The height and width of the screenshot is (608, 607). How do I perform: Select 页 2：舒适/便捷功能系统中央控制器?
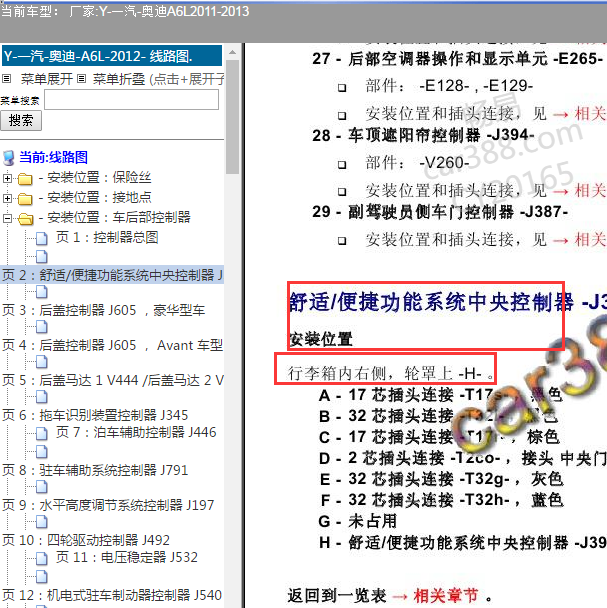[x=112, y=275]
